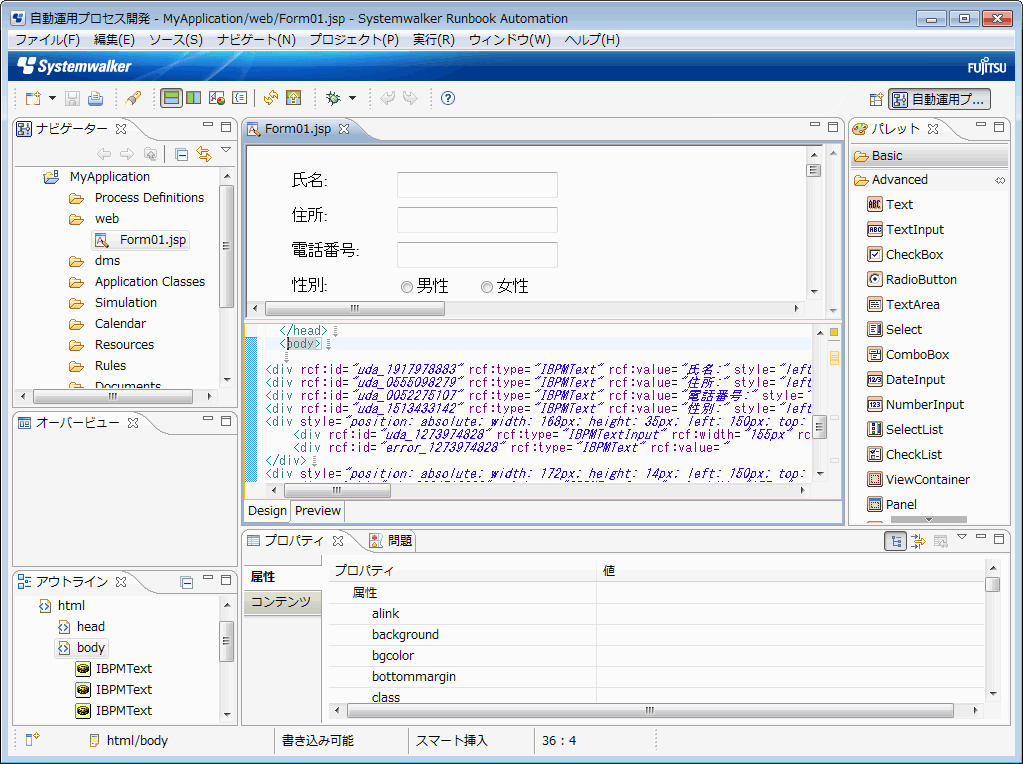The image size is (1023, 764).
Task: Select the 女性 radio button
Action: tap(487, 287)
